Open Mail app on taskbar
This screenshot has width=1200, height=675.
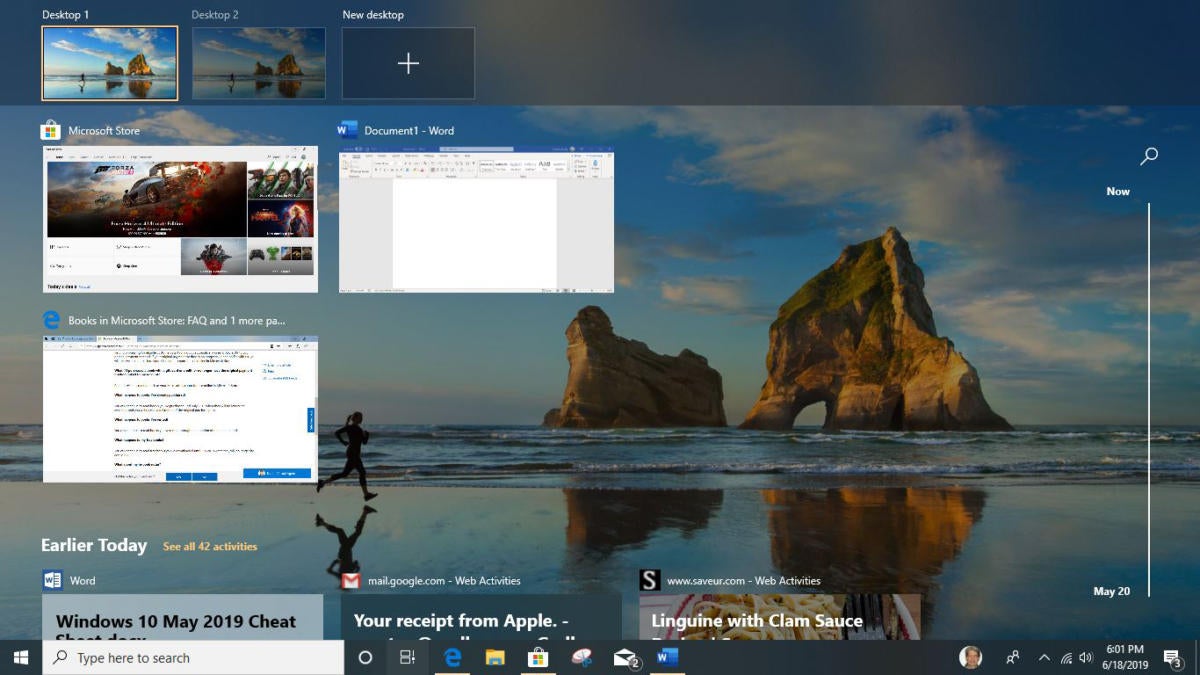click(625, 657)
